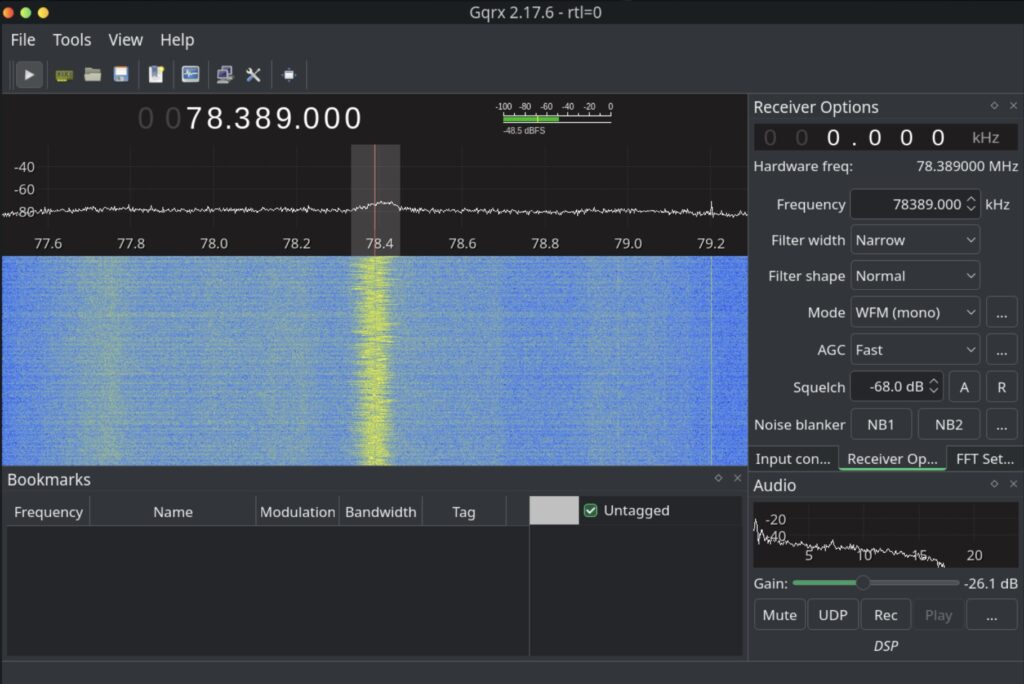Open remote control settings wrench icon

tap(253, 74)
